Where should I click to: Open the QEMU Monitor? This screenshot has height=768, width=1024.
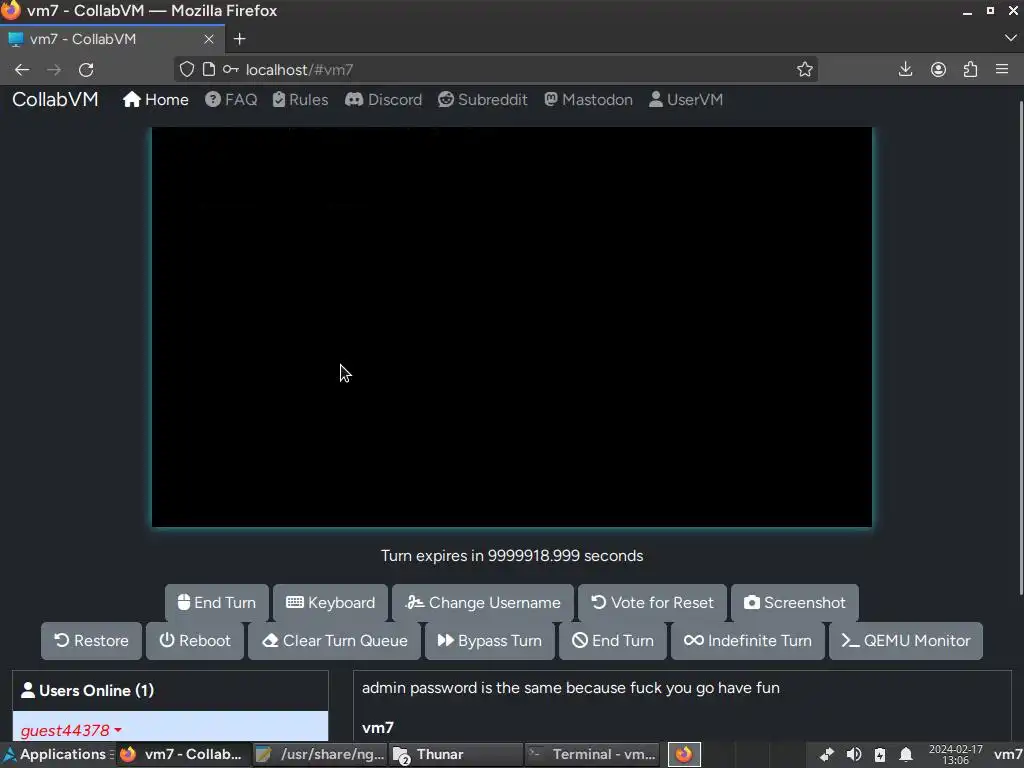click(906, 641)
